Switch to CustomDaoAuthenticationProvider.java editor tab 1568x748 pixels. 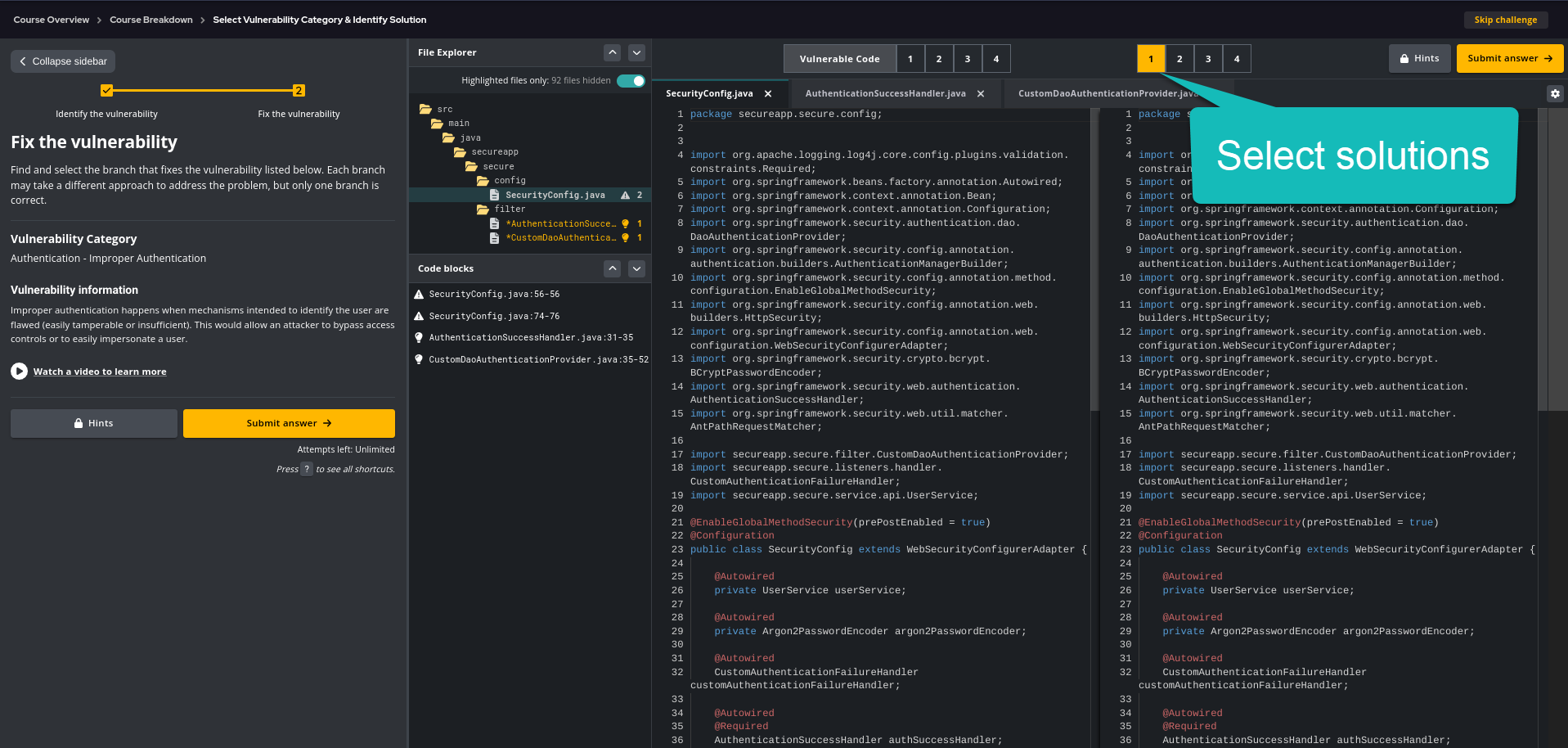coord(1108,94)
